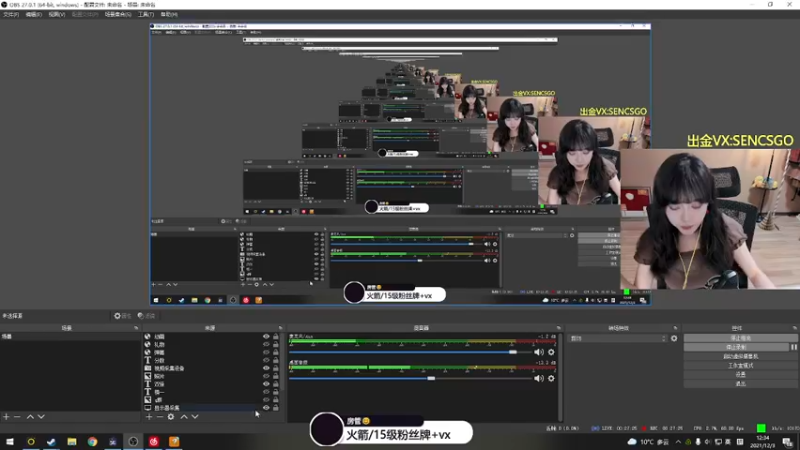Pause recording using the pause icon
Image resolution: width=800 pixels, height=450 pixels.
click(794, 347)
